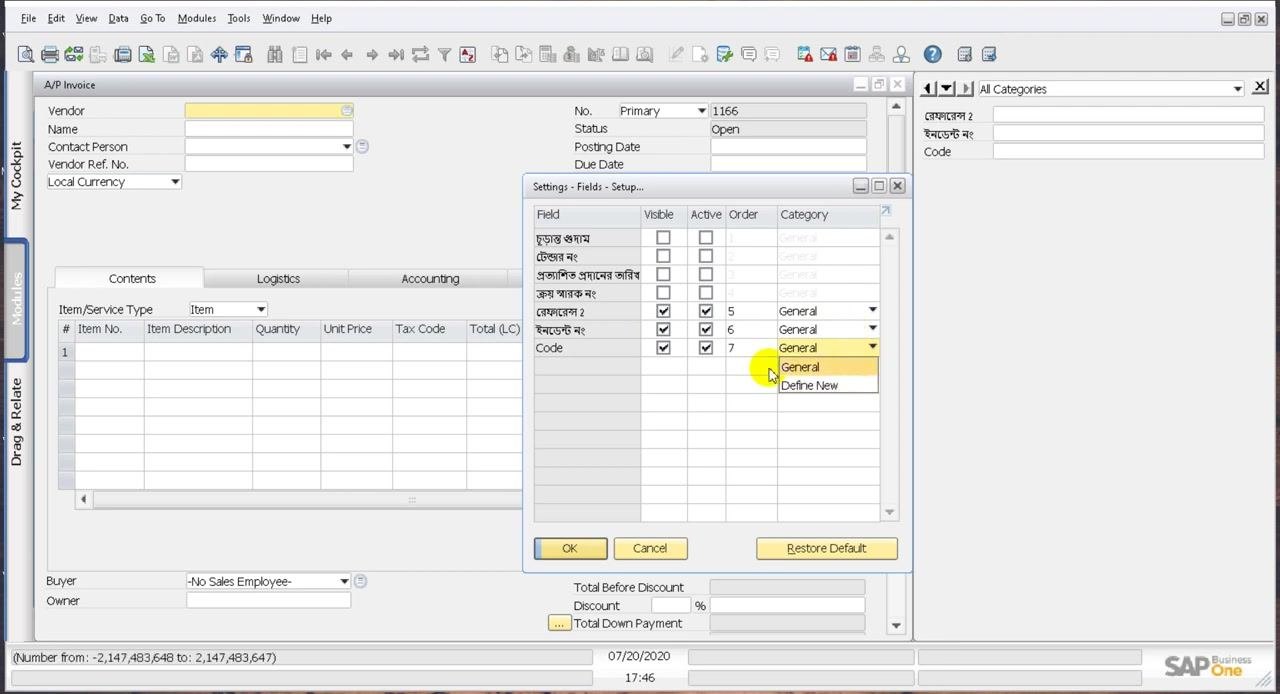This screenshot has width=1280, height=694.
Task: Click the choose-from-list icon in the Vendor field
Action: pos(347,111)
